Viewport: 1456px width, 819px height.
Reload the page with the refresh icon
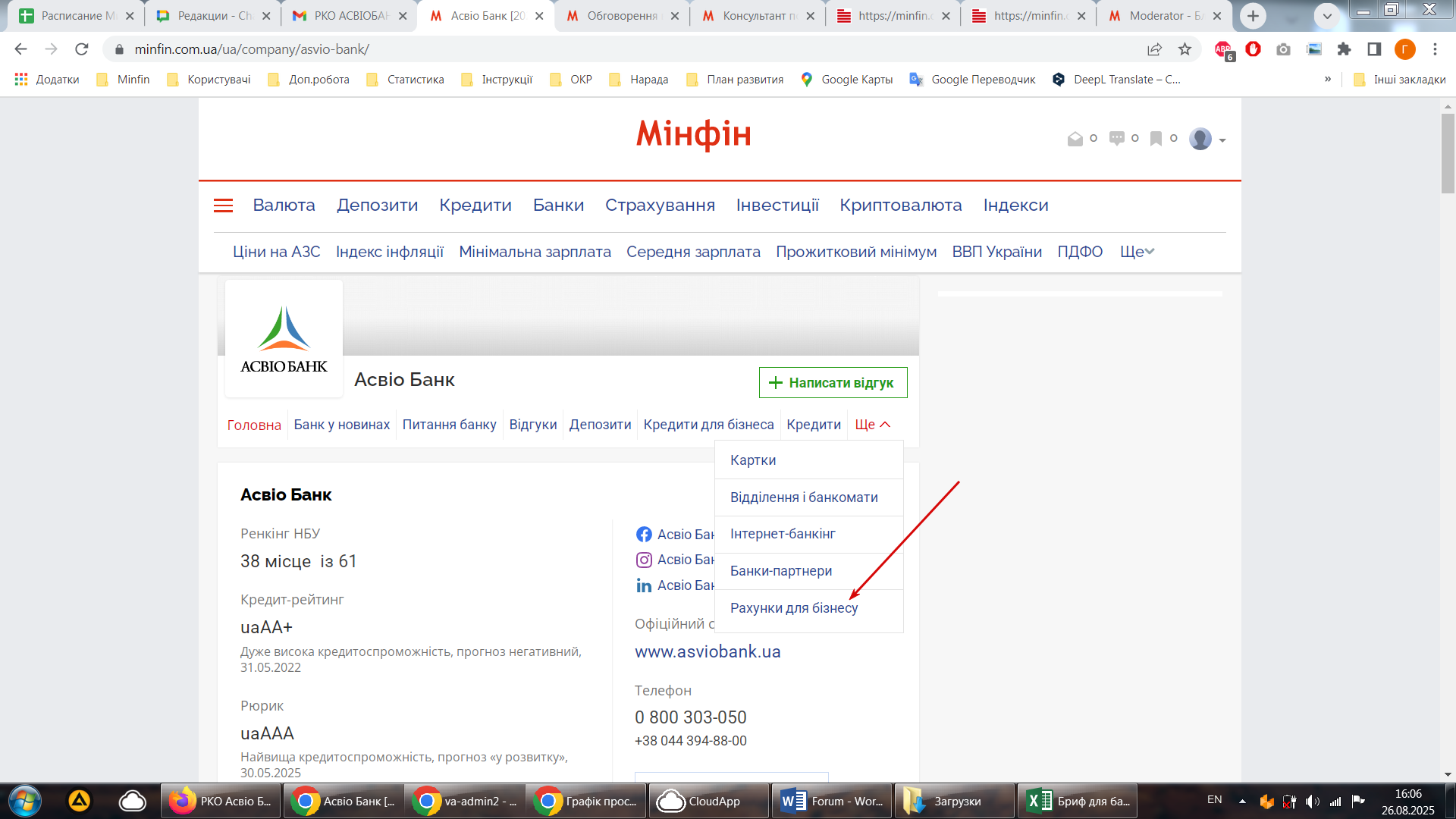tap(81, 49)
